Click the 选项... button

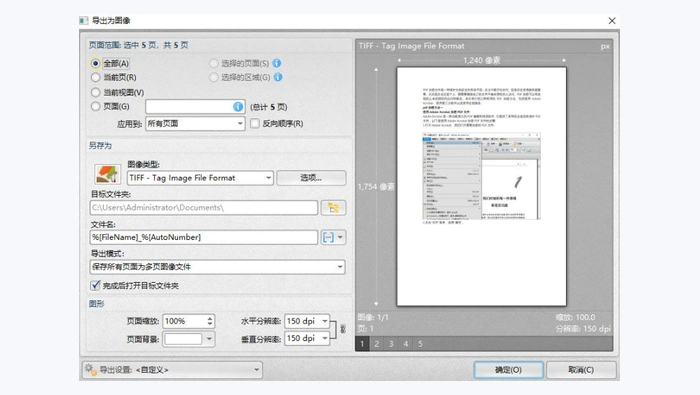pyautogui.click(x=311, y=178)
